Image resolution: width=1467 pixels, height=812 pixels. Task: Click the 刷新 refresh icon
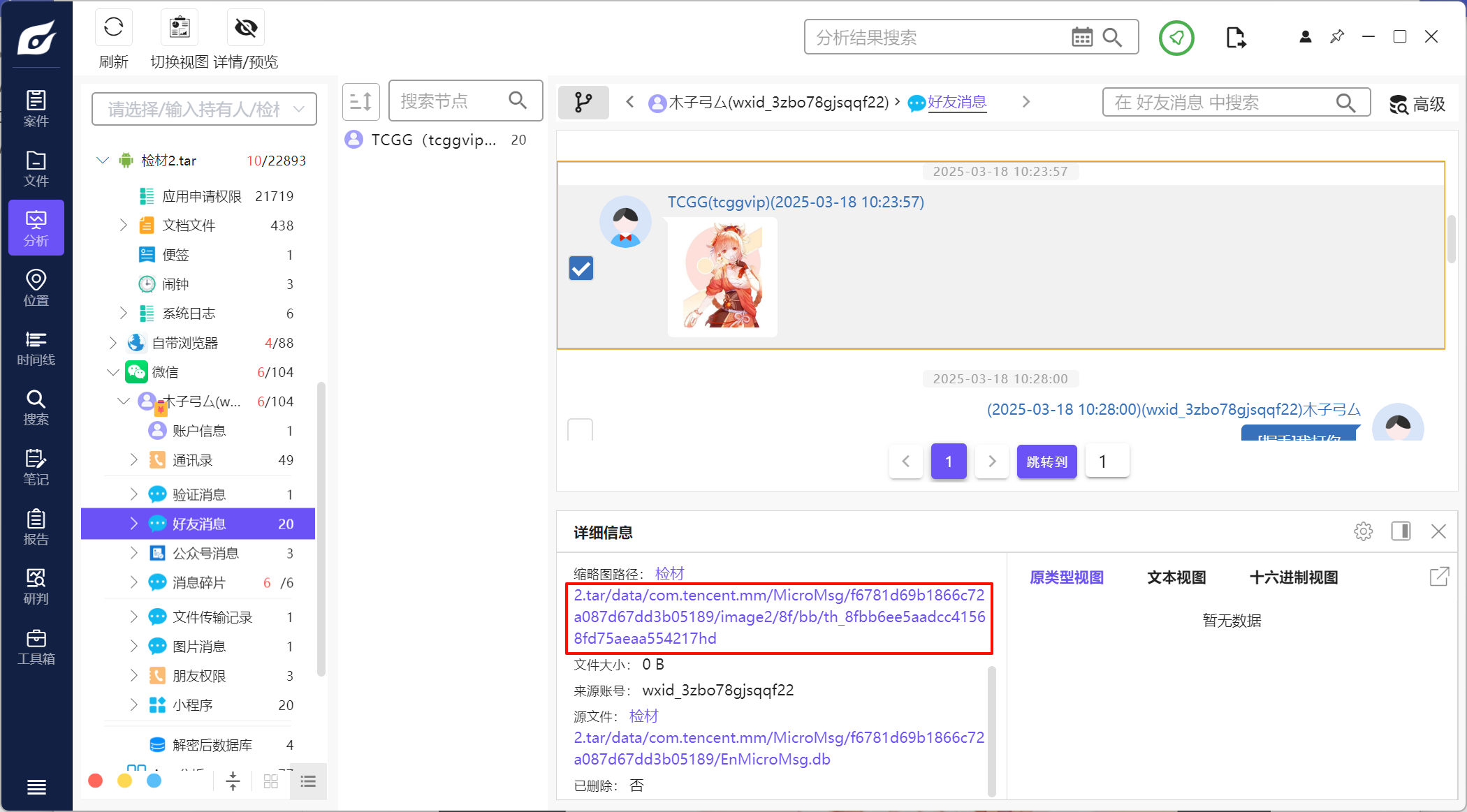pos(113,27)
